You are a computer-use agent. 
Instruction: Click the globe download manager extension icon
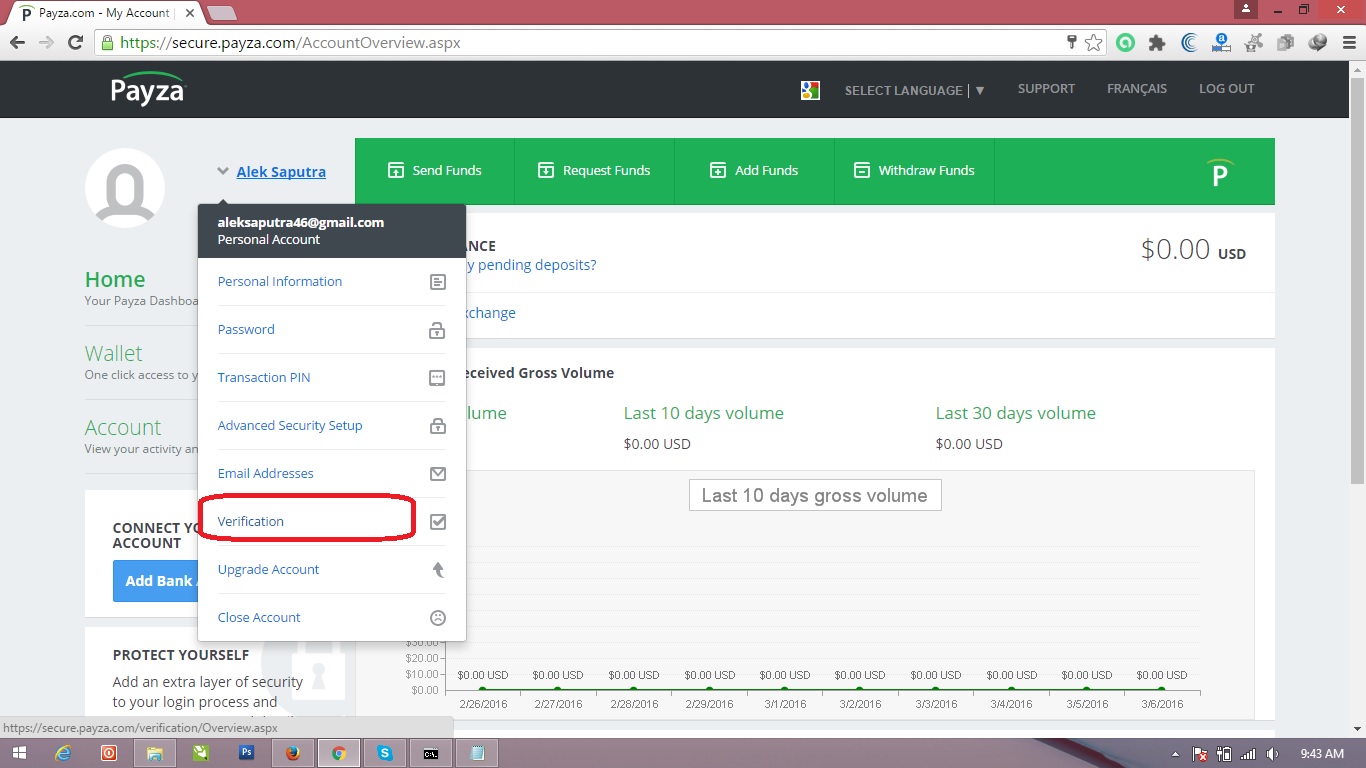click(1317, 43)
